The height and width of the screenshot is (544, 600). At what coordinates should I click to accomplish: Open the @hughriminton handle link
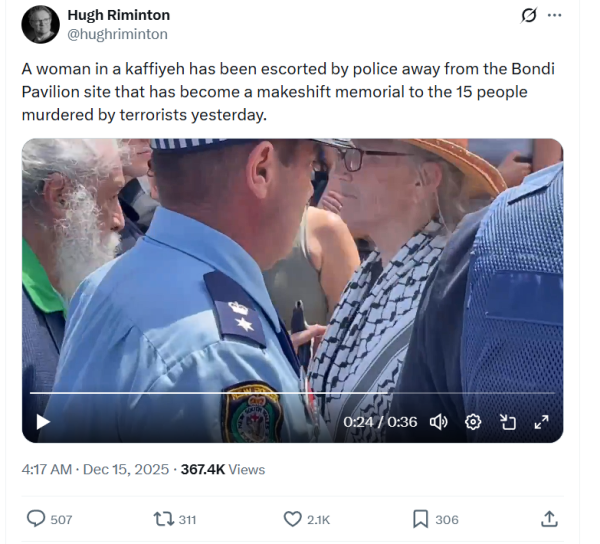(117, 34)
